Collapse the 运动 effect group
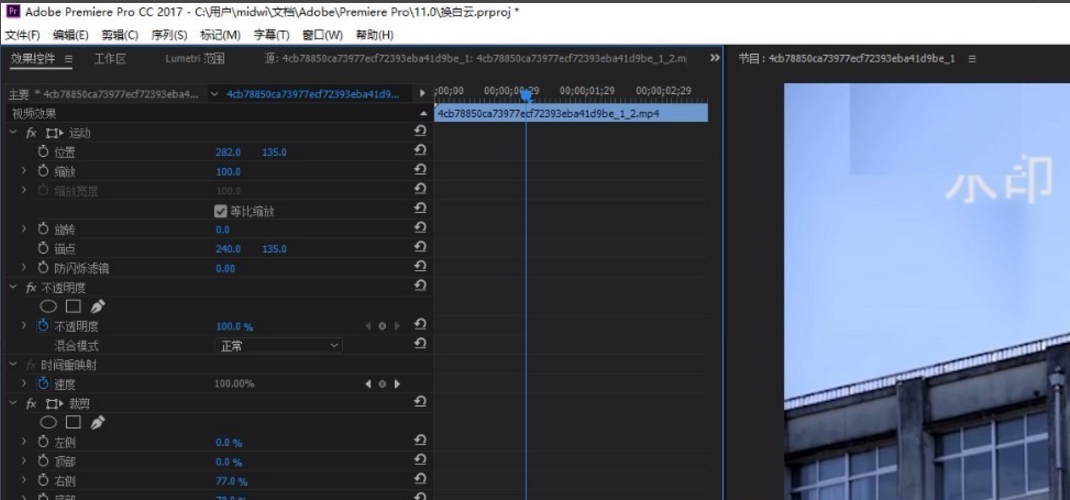Viewport: 1070px width, 500px height. click(x=13, y=133)
